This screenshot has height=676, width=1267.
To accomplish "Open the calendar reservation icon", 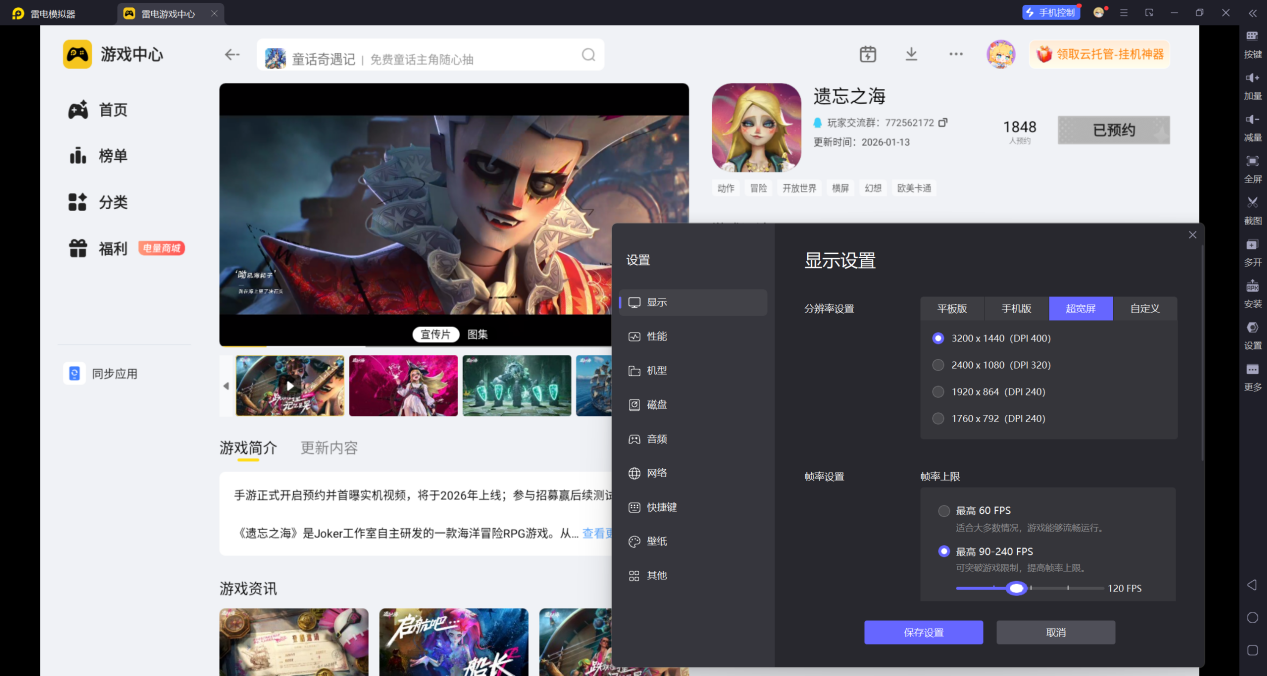I will [x=868, y=54].
